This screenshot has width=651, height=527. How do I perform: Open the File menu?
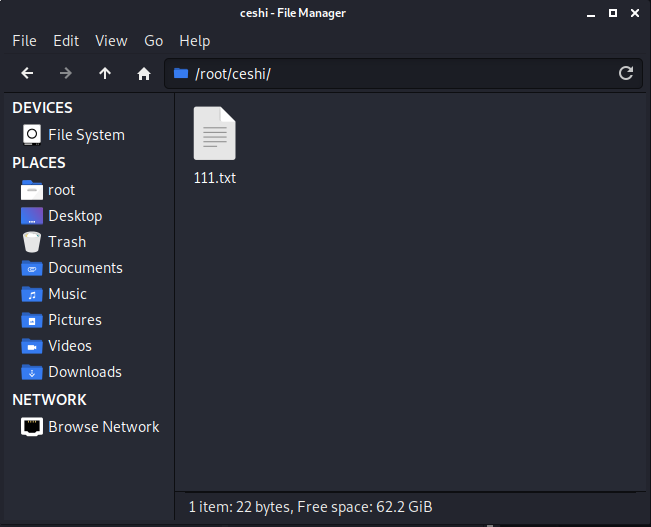(24, 41)
